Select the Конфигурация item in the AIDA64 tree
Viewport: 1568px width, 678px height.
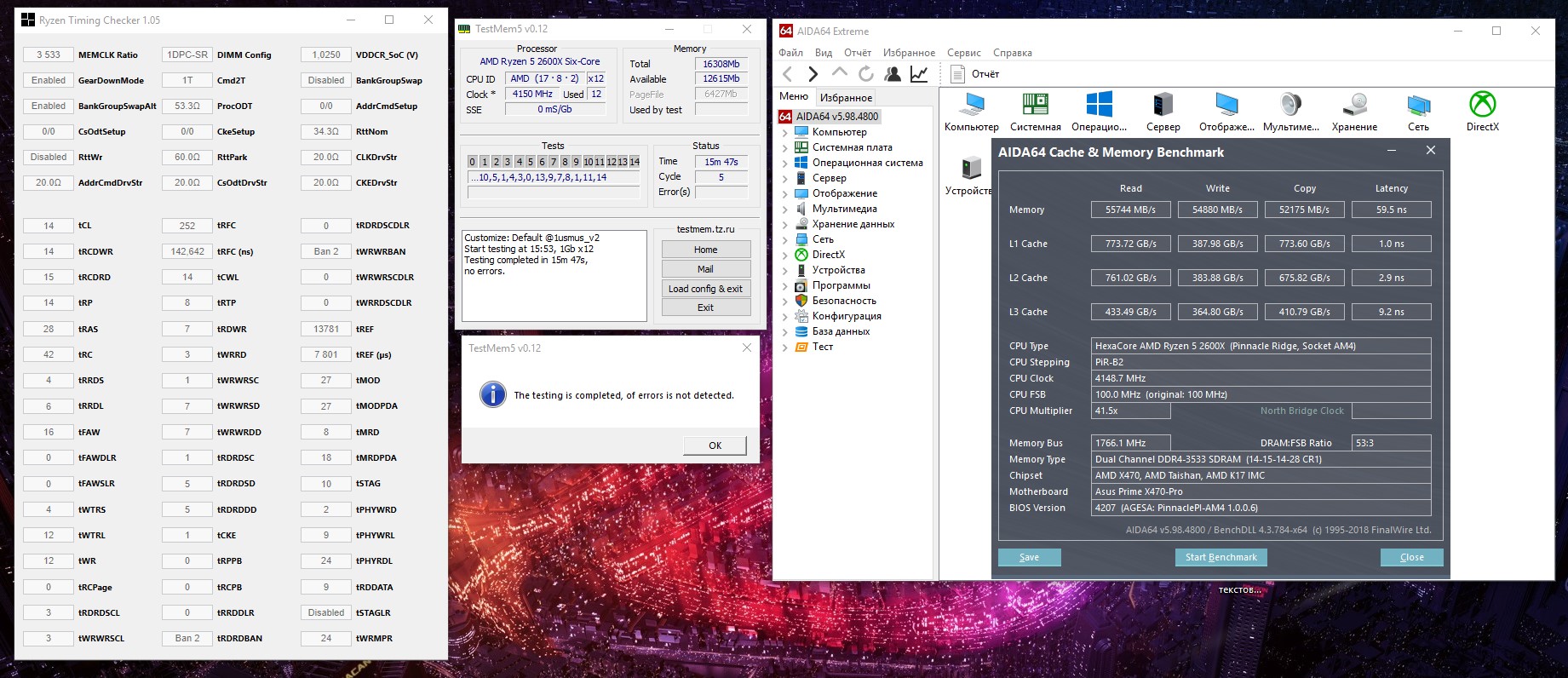(847, 316)
